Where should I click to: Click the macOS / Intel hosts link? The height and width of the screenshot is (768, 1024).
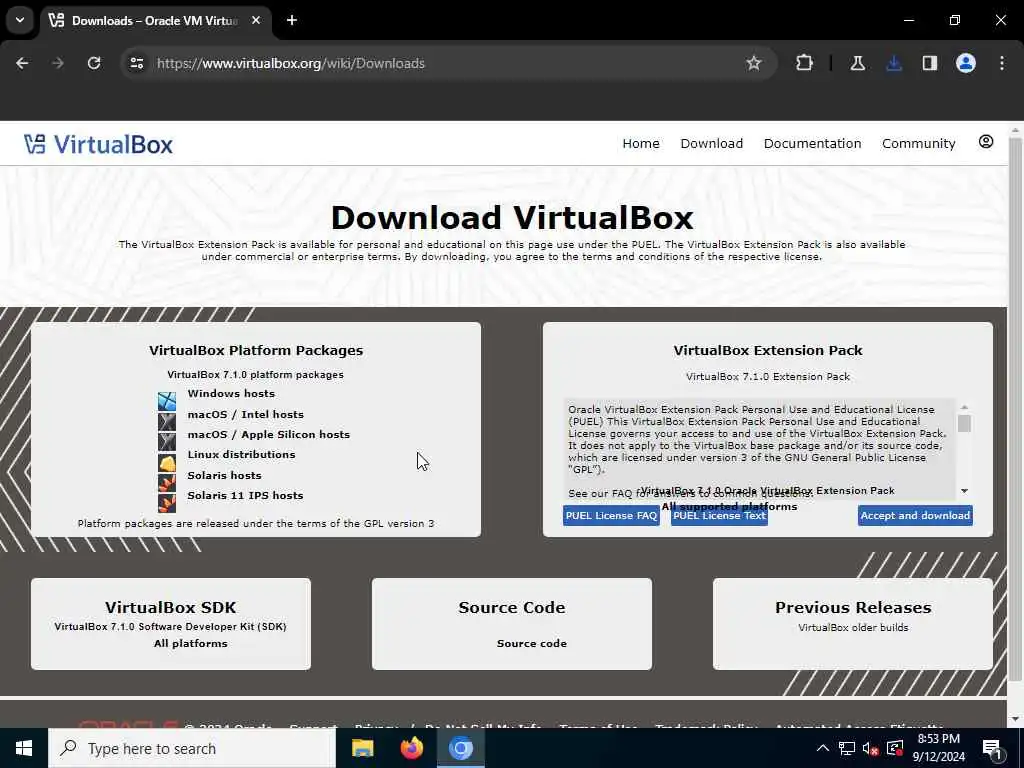coord(246,414)
